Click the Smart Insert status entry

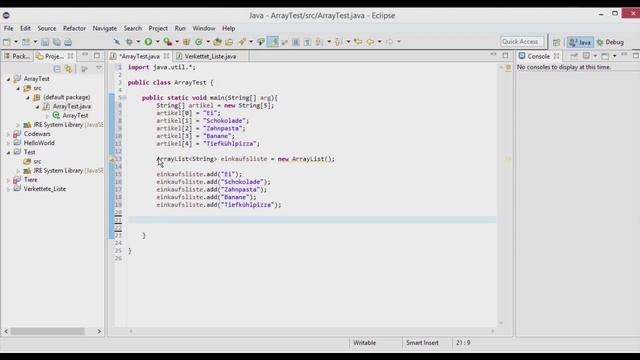point(422,343)
